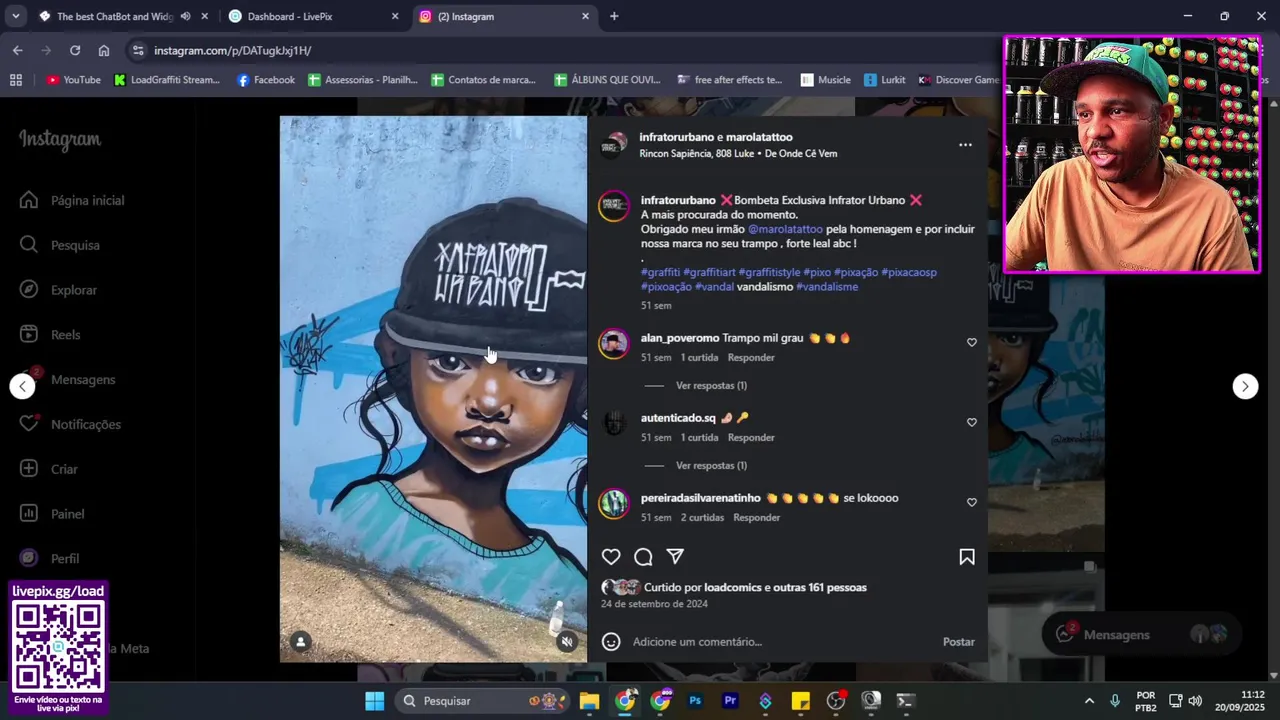Open Explorar in Instagram sidebar
This screenshot has width=1280, height=720.
pos(59,290)
